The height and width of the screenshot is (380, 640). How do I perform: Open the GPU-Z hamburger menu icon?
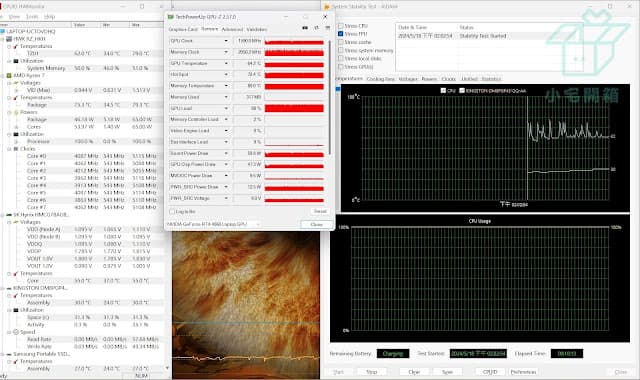(327, 28)
